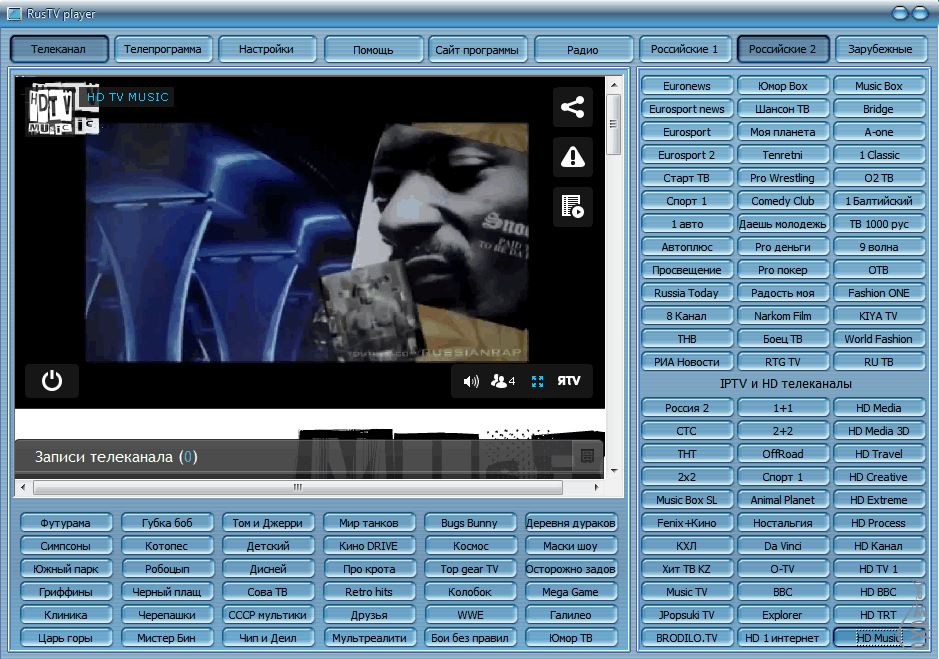Select the РИА Новости channel
This screenshot has width=939, height=659.
pos(687,362)
